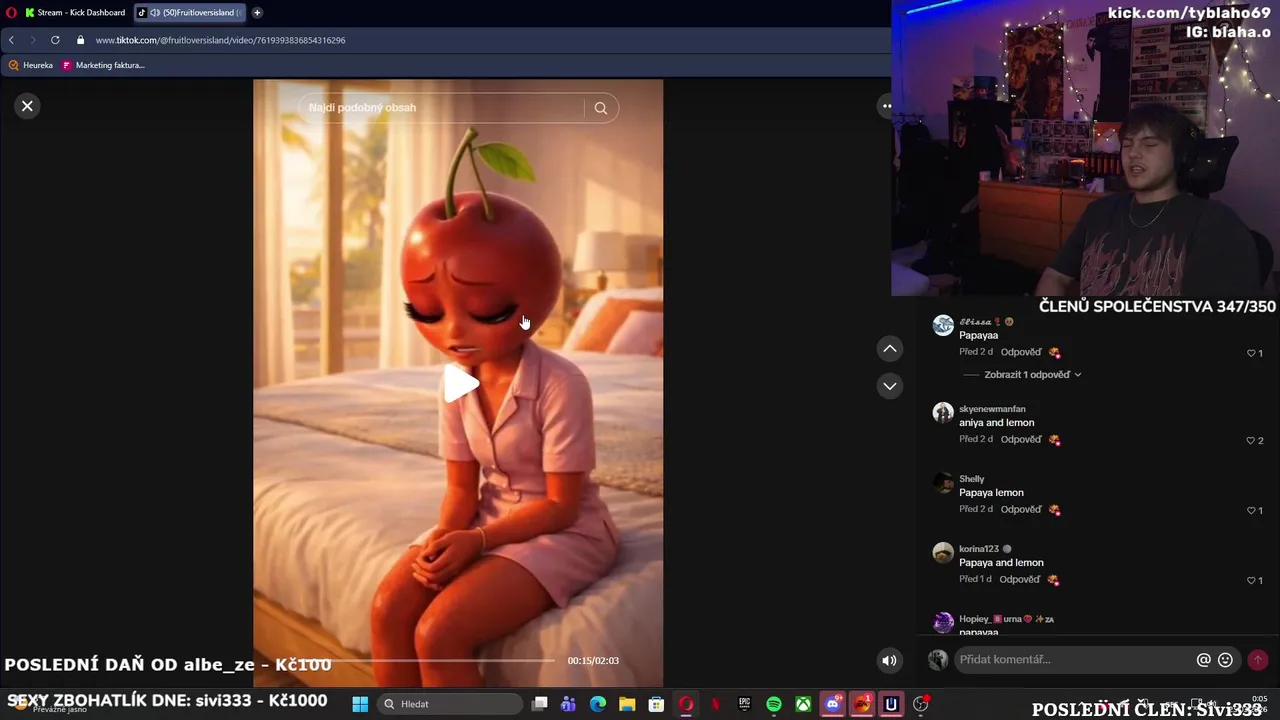Open Microsoft Store from the taskbar
The height and width of the screenshot is (720, 1280).
coord(656,704)
